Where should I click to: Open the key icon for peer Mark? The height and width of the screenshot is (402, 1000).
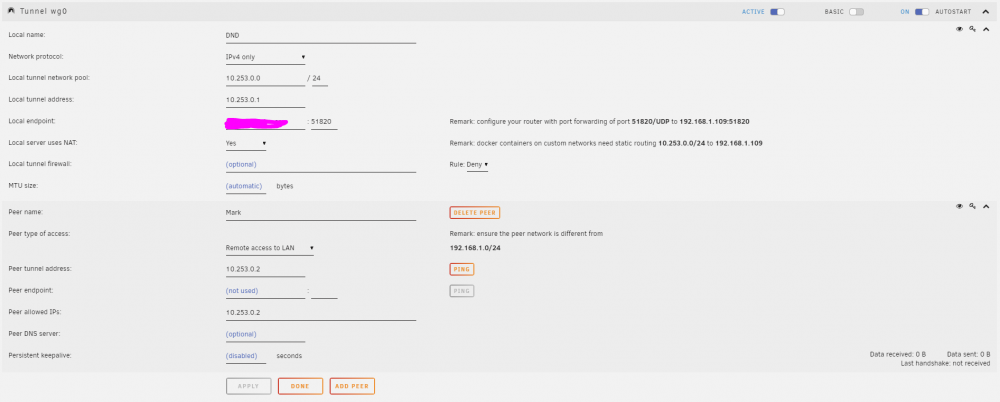[973, 206]
